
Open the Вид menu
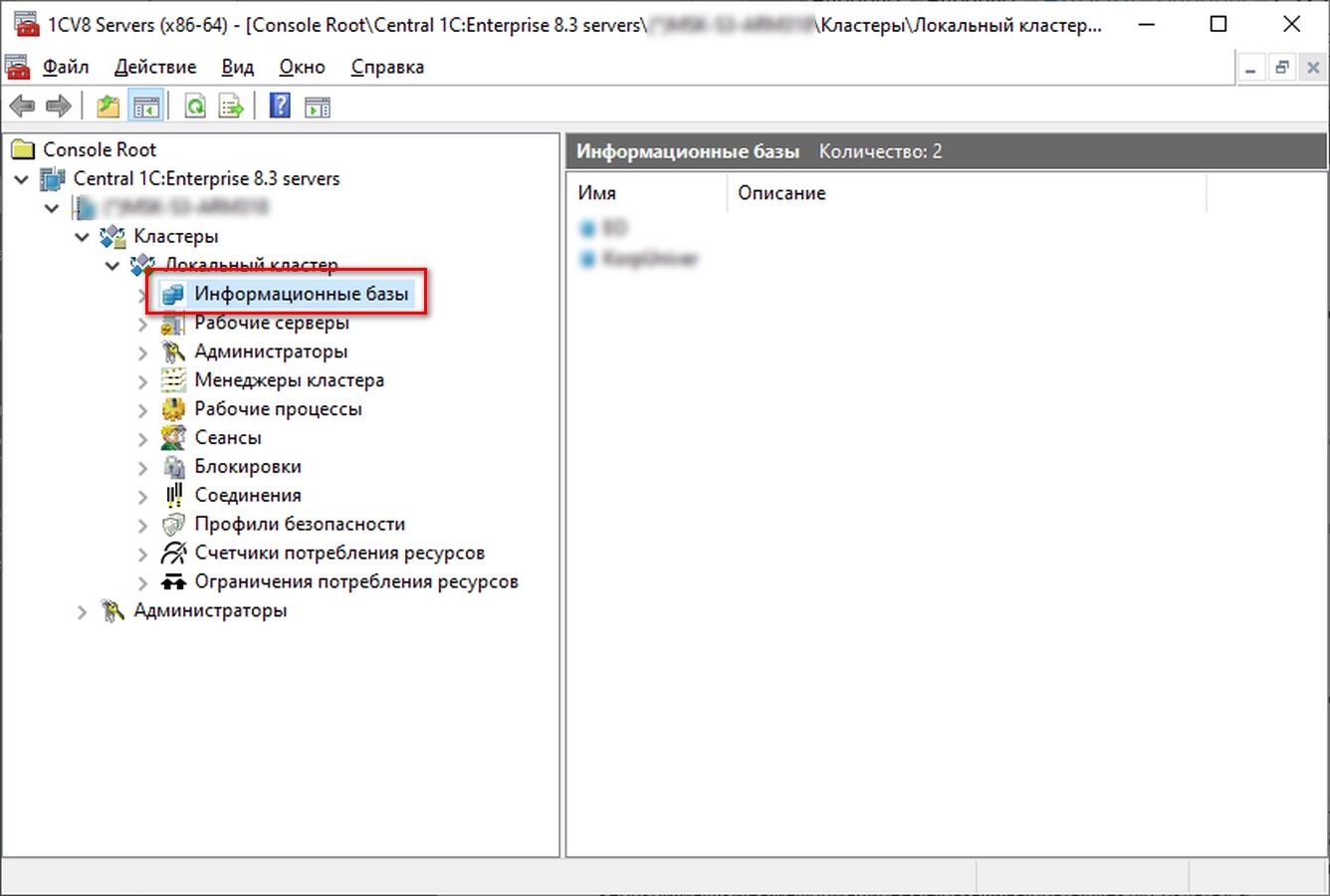(238, 68)
